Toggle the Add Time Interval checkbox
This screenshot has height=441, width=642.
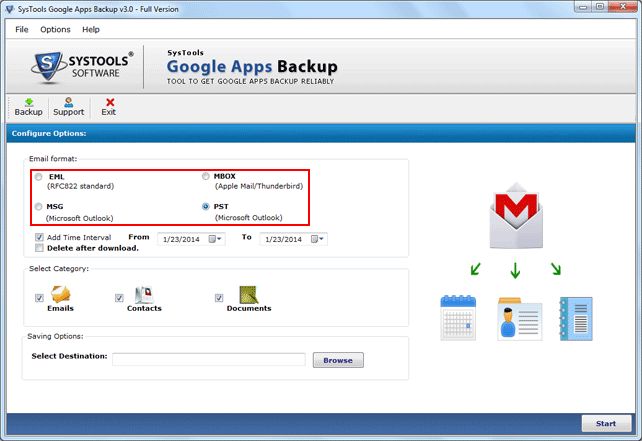click(x=39, y=237)
